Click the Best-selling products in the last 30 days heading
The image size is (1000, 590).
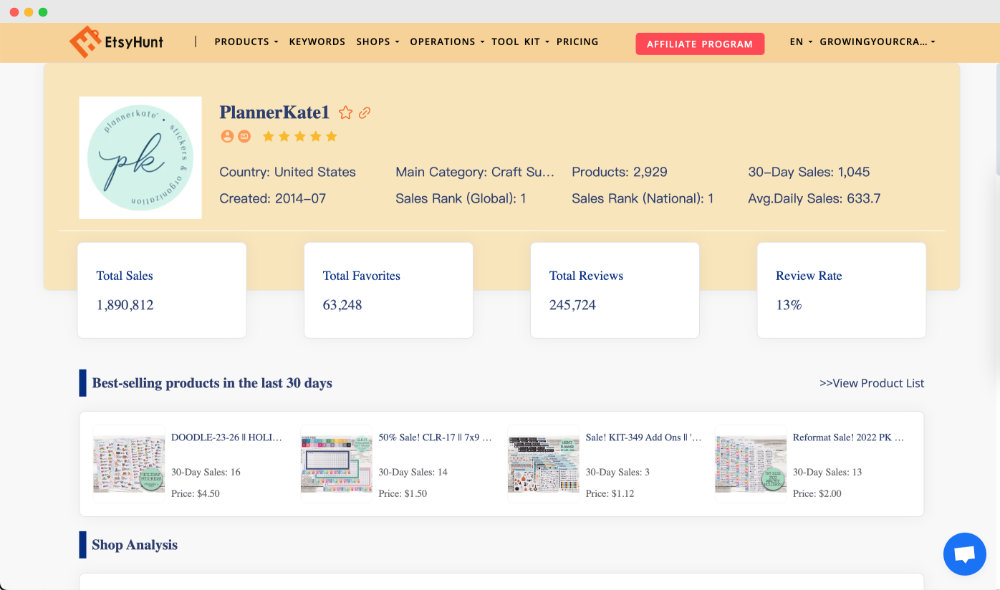coord(212,383)
